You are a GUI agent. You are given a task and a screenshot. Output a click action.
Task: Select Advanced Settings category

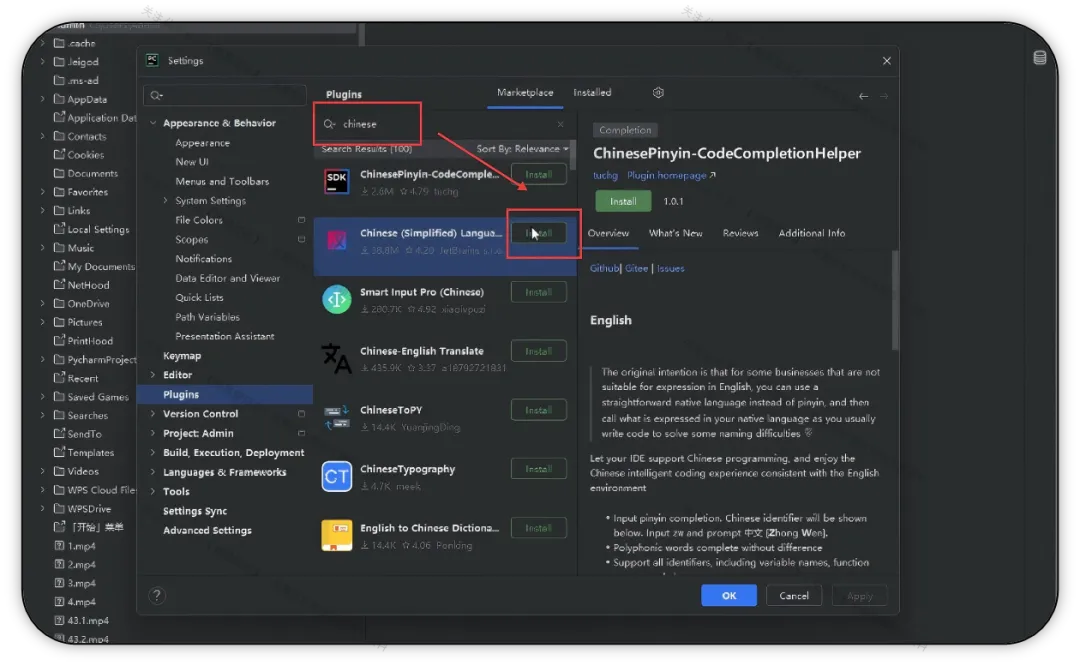click(x=207, y=530)
